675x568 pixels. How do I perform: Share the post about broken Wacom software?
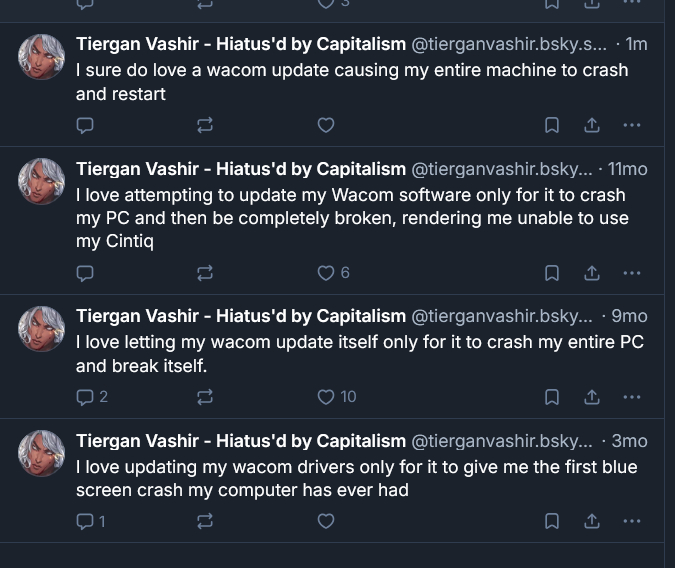(592, 272)
